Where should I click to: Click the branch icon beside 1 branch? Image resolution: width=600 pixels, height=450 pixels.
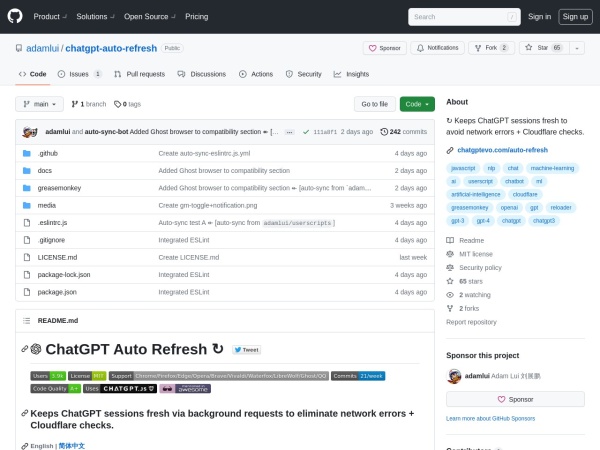75,104
